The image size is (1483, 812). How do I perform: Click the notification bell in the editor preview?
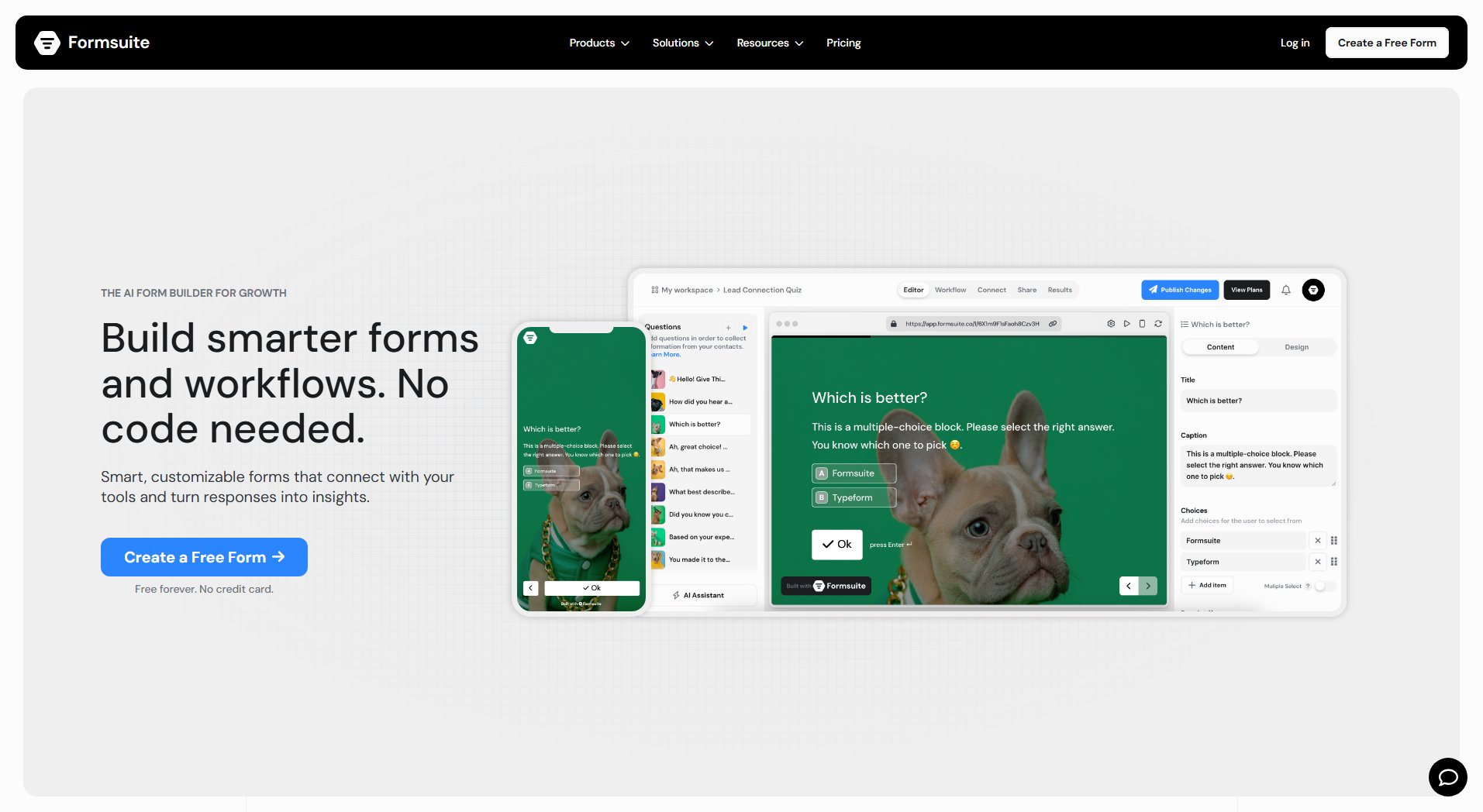pyautogui.click(x=1286, y=290)
